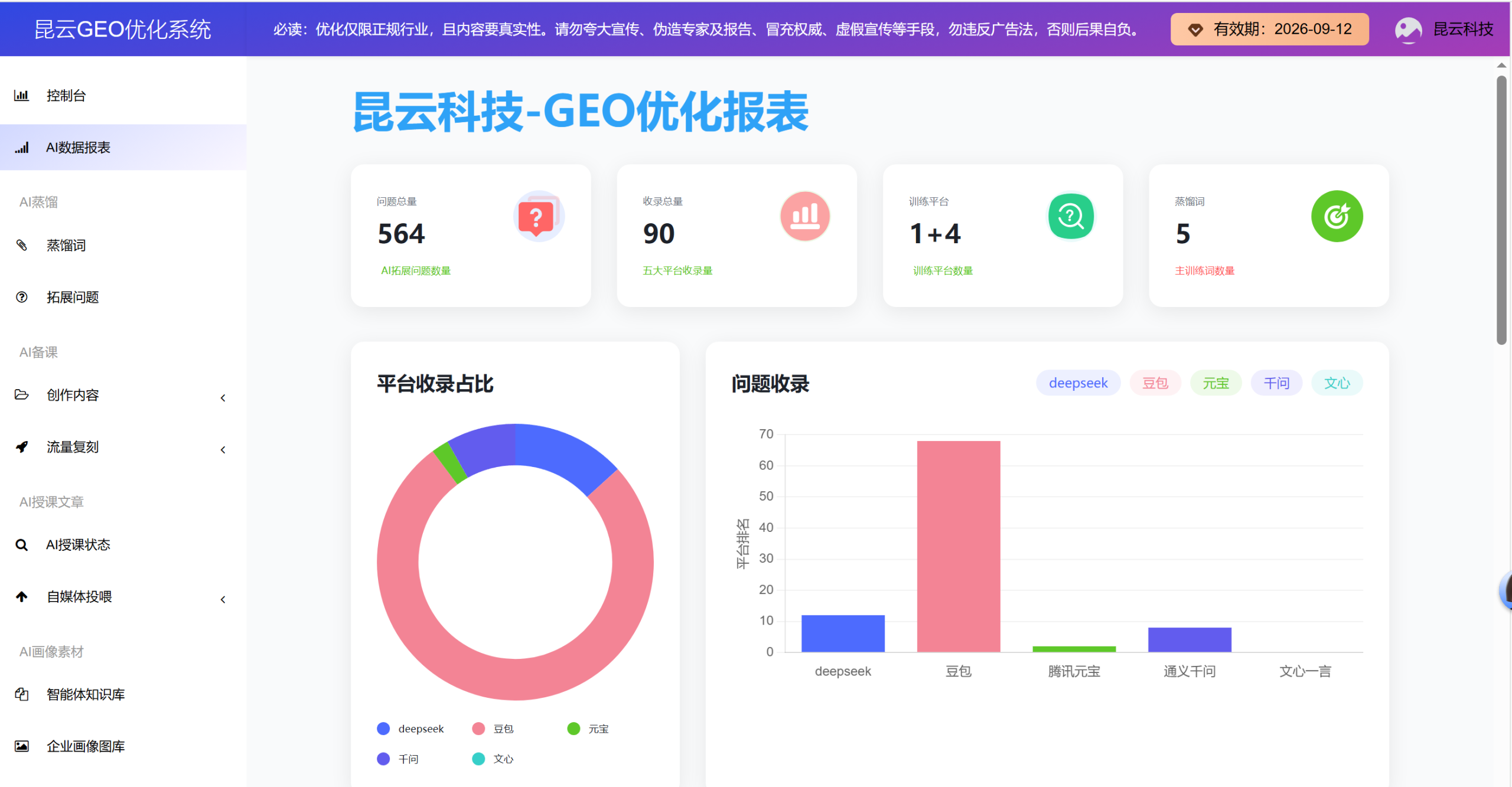Select the question mark icon beside 拓展问题
Screen dimensions: 1512x787
click(x=22, y=297)
